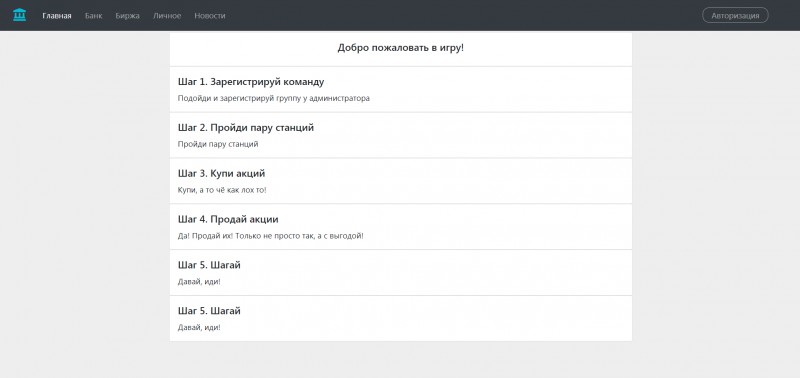Select the heading 'Добро пожаловать в игру!'
800x378 pixels.
tap(401, 48)
